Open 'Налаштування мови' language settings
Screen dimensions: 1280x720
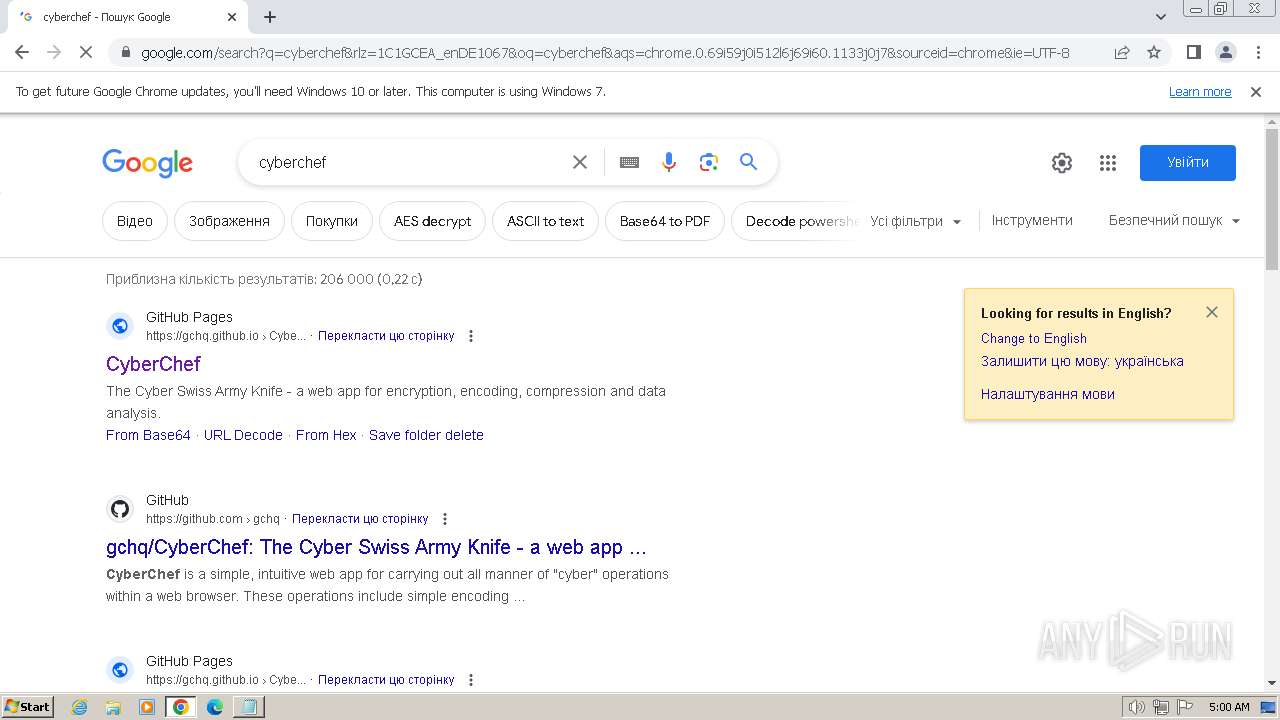pos(1047,394)
